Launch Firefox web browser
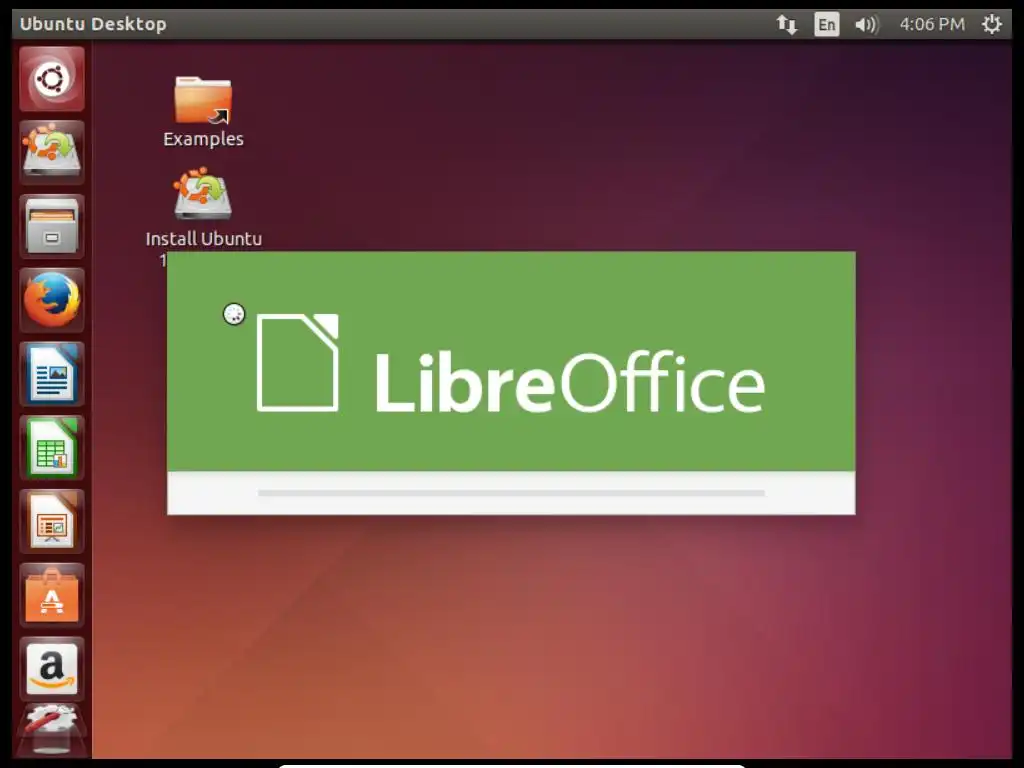 click(x=52, y=300)
